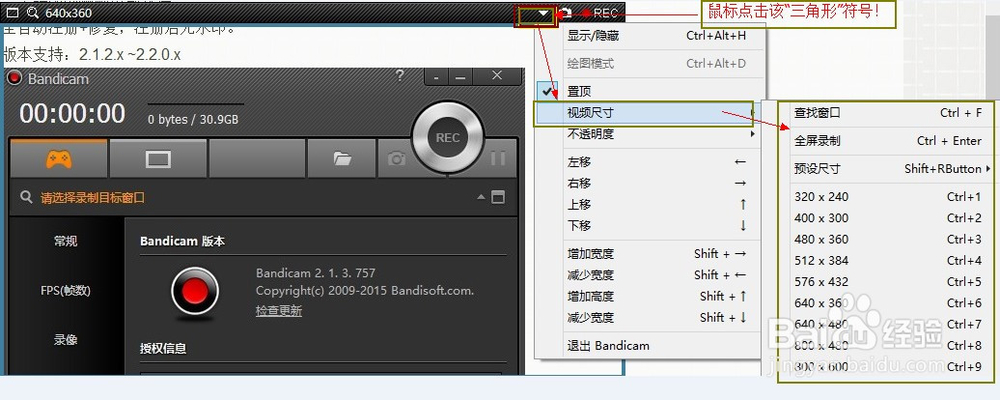Choose 减少宽度 with Shift + ← shortcut
This screenshot has height=400, width=1000.
[x=649, y=275]
